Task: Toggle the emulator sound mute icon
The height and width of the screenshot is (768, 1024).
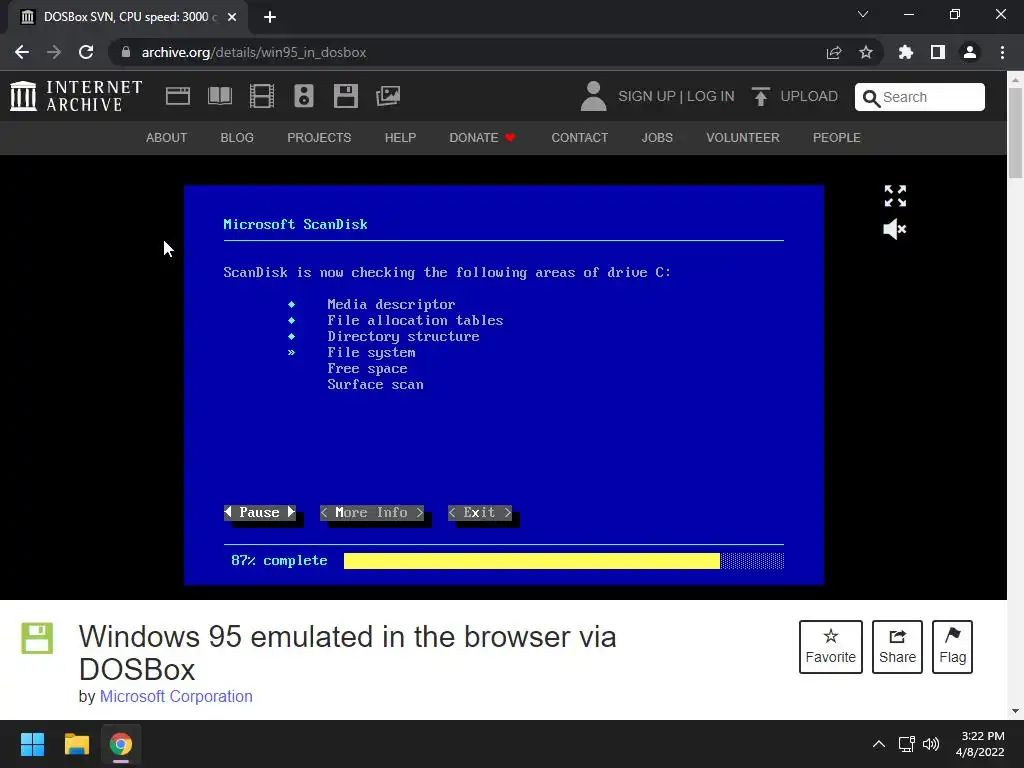Action: click(x=895, y=229)
